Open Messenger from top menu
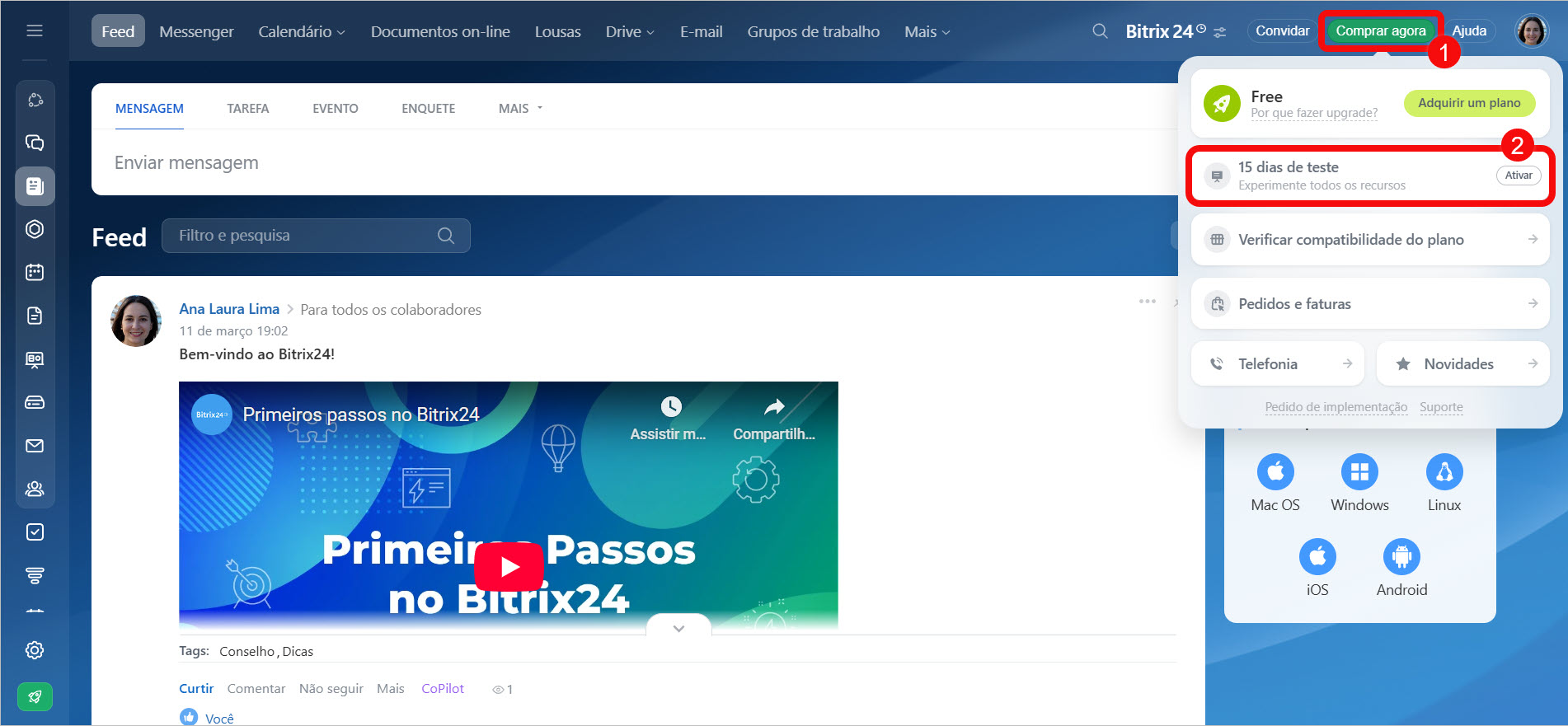Image resolution: width=1568 pixels, height=726 pixels. click(196, 31)
